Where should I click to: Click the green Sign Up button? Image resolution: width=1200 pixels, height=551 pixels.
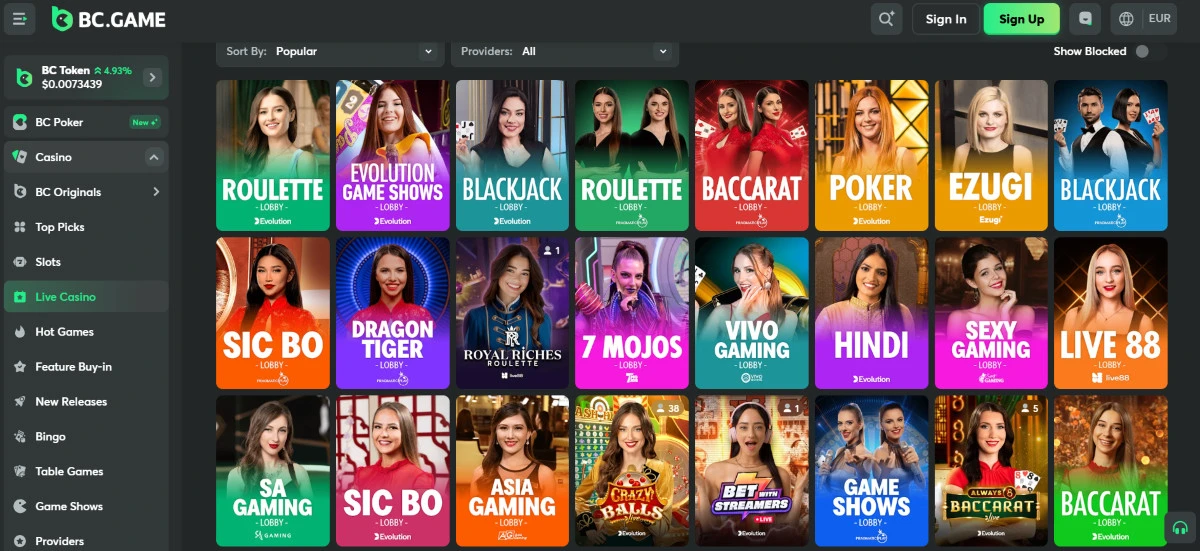click(x=1021, y=19)
